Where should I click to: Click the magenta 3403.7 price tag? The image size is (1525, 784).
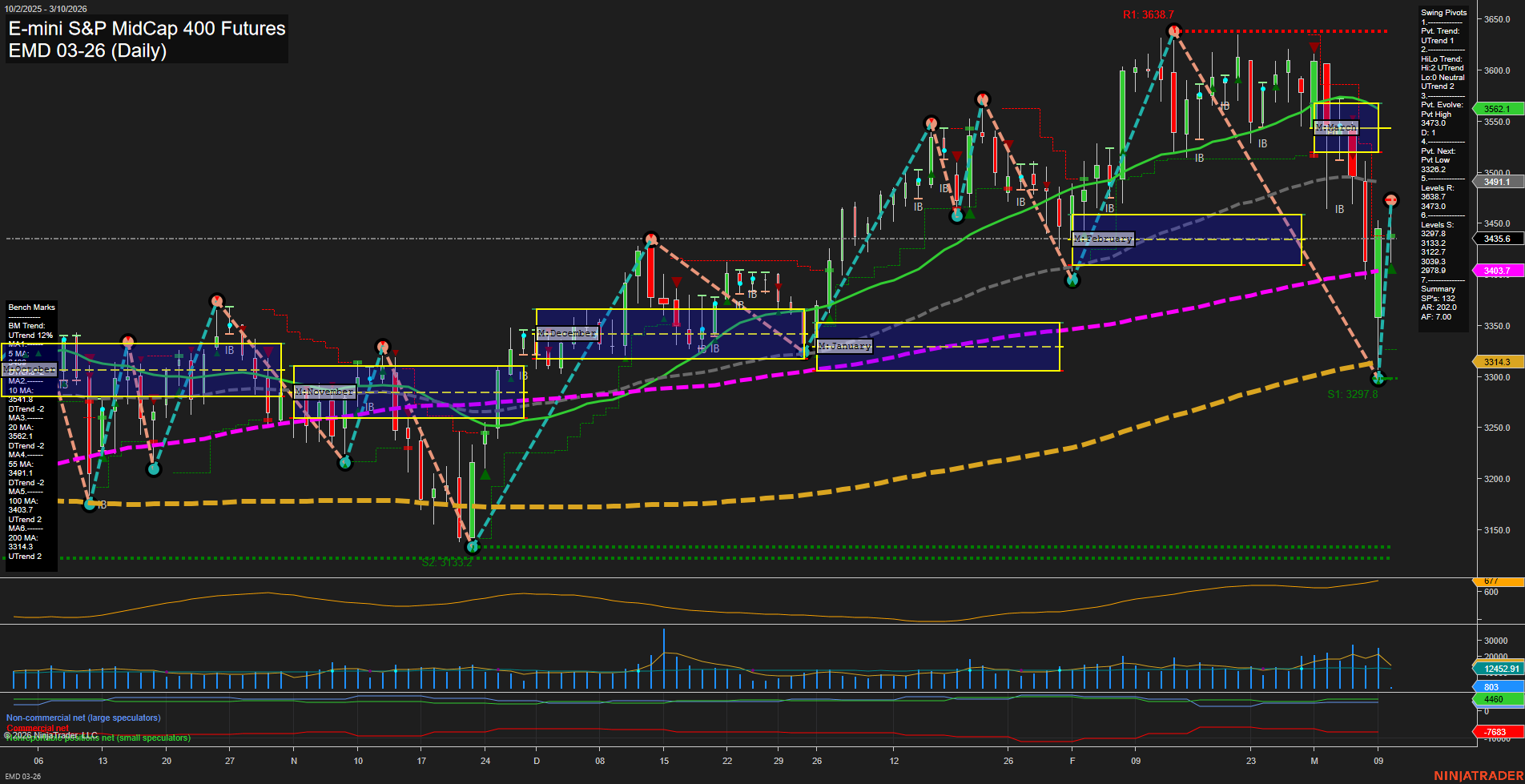(x=1495, y=272)
